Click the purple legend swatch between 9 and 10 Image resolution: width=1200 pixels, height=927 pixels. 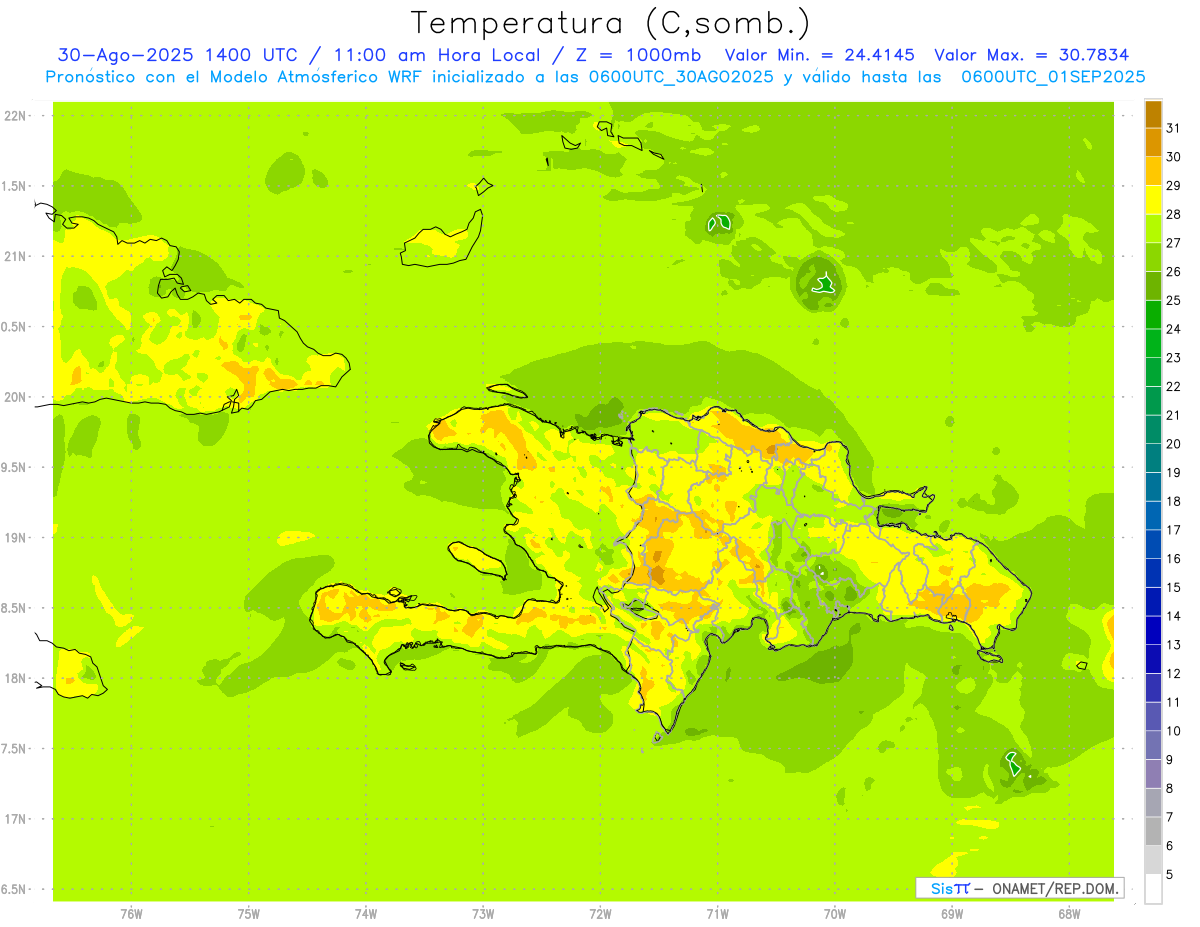[x=1153, y=745]
